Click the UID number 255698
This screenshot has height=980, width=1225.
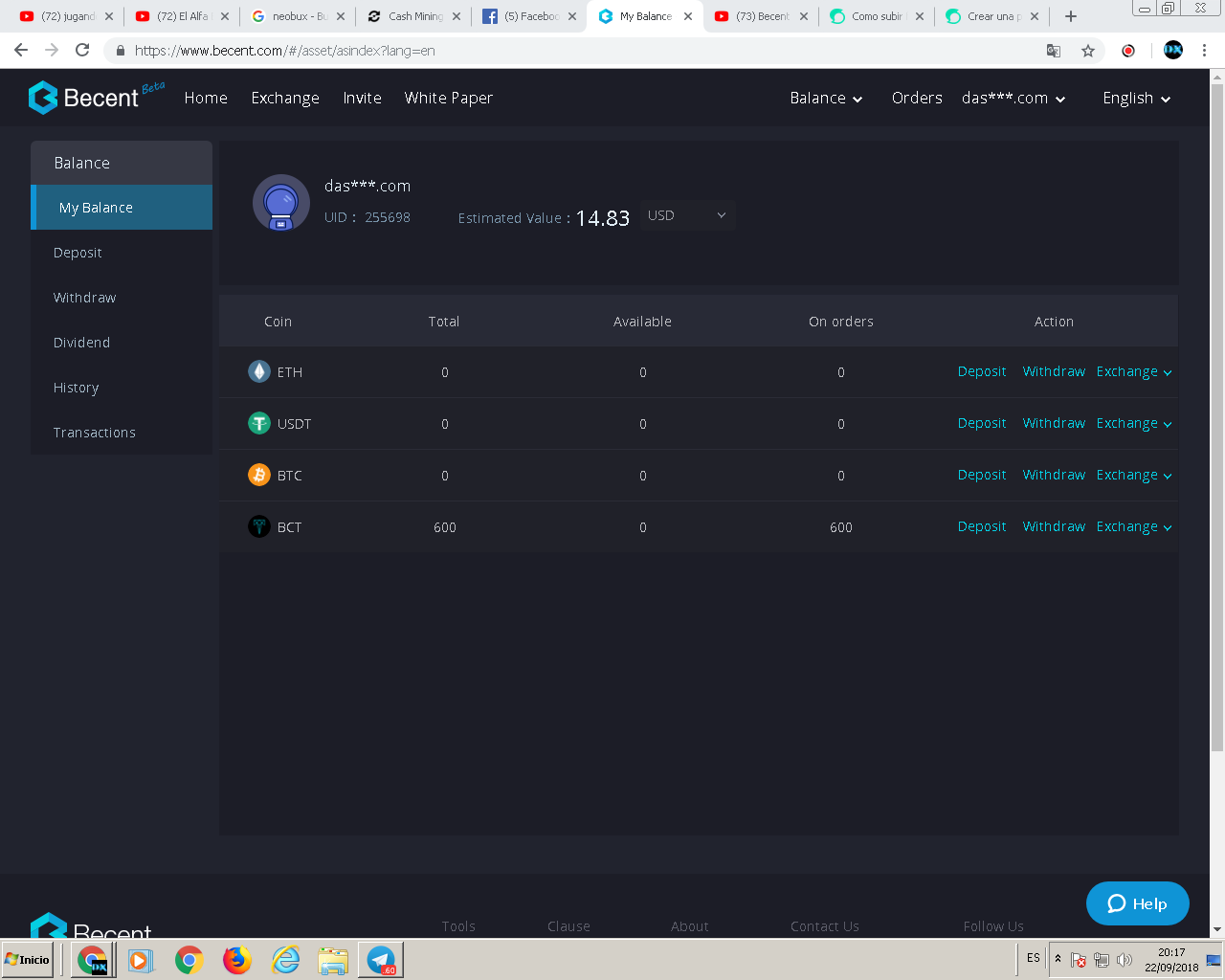point(388,217)
